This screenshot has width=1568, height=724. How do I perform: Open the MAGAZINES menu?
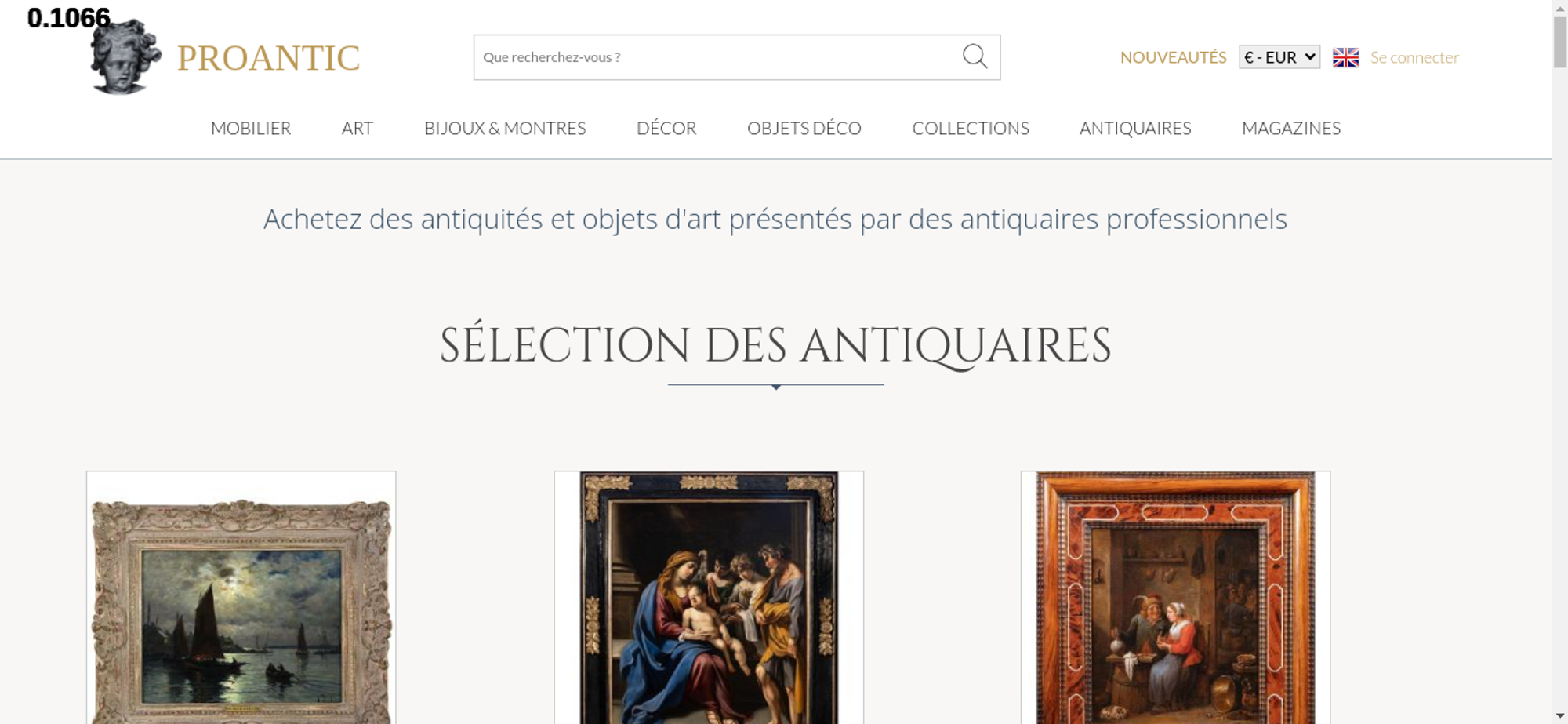pyautogui.click(x=1291, y=128)
